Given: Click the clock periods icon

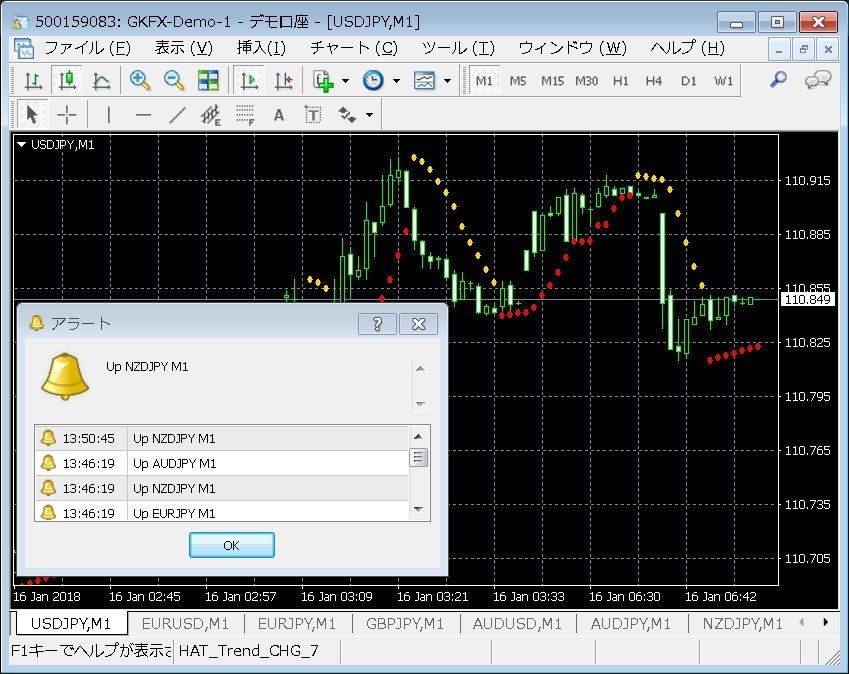Looking at the screenshot, I should tap(373, 81).
